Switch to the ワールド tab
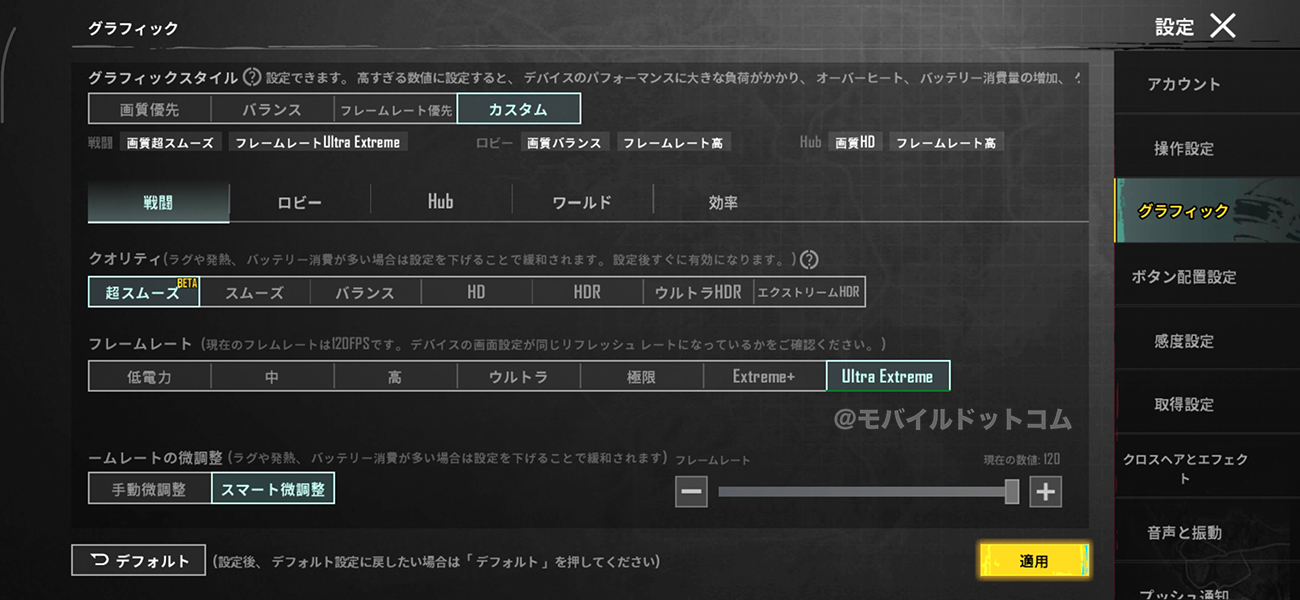Viewport: 1300px width, 600px height. (581, 203)
